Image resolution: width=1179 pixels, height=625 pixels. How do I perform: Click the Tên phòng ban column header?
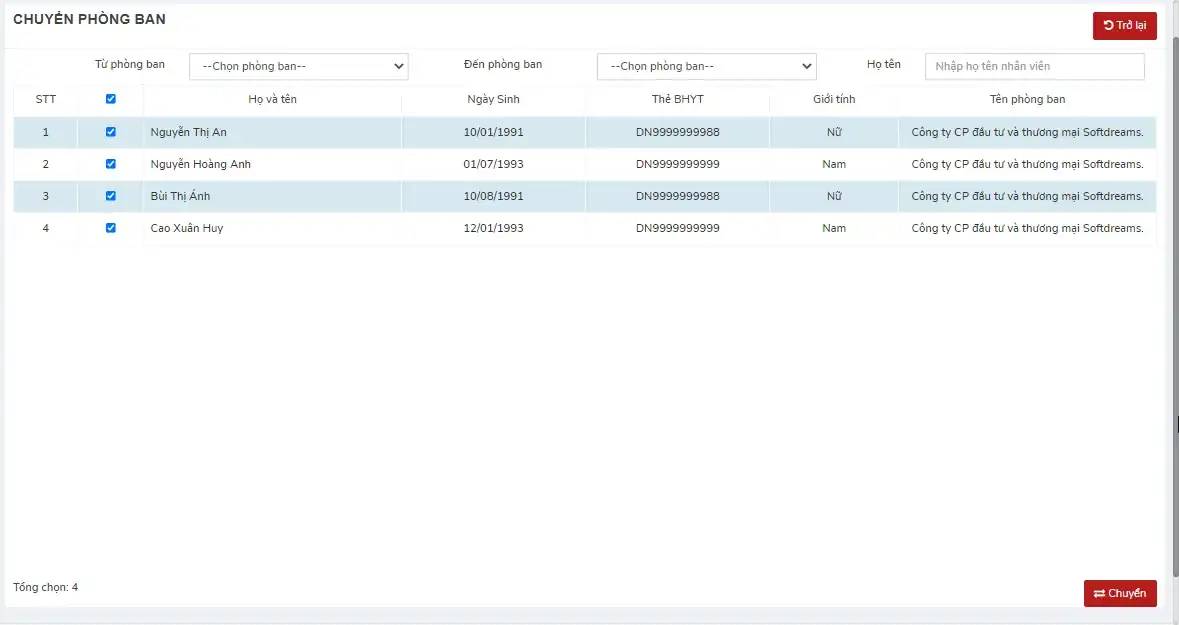point(1027,99)
